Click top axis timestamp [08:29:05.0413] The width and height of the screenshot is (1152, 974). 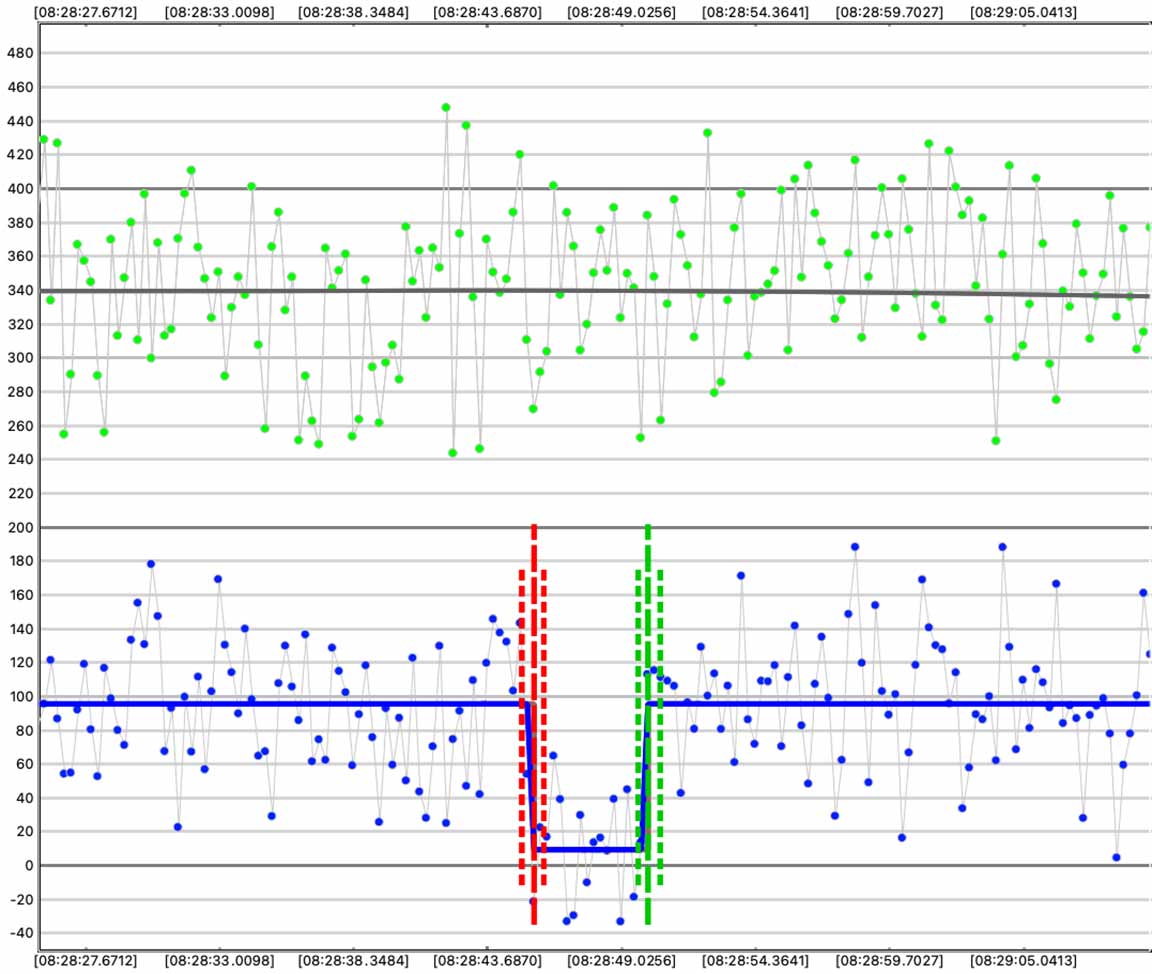click(1023, 12)
